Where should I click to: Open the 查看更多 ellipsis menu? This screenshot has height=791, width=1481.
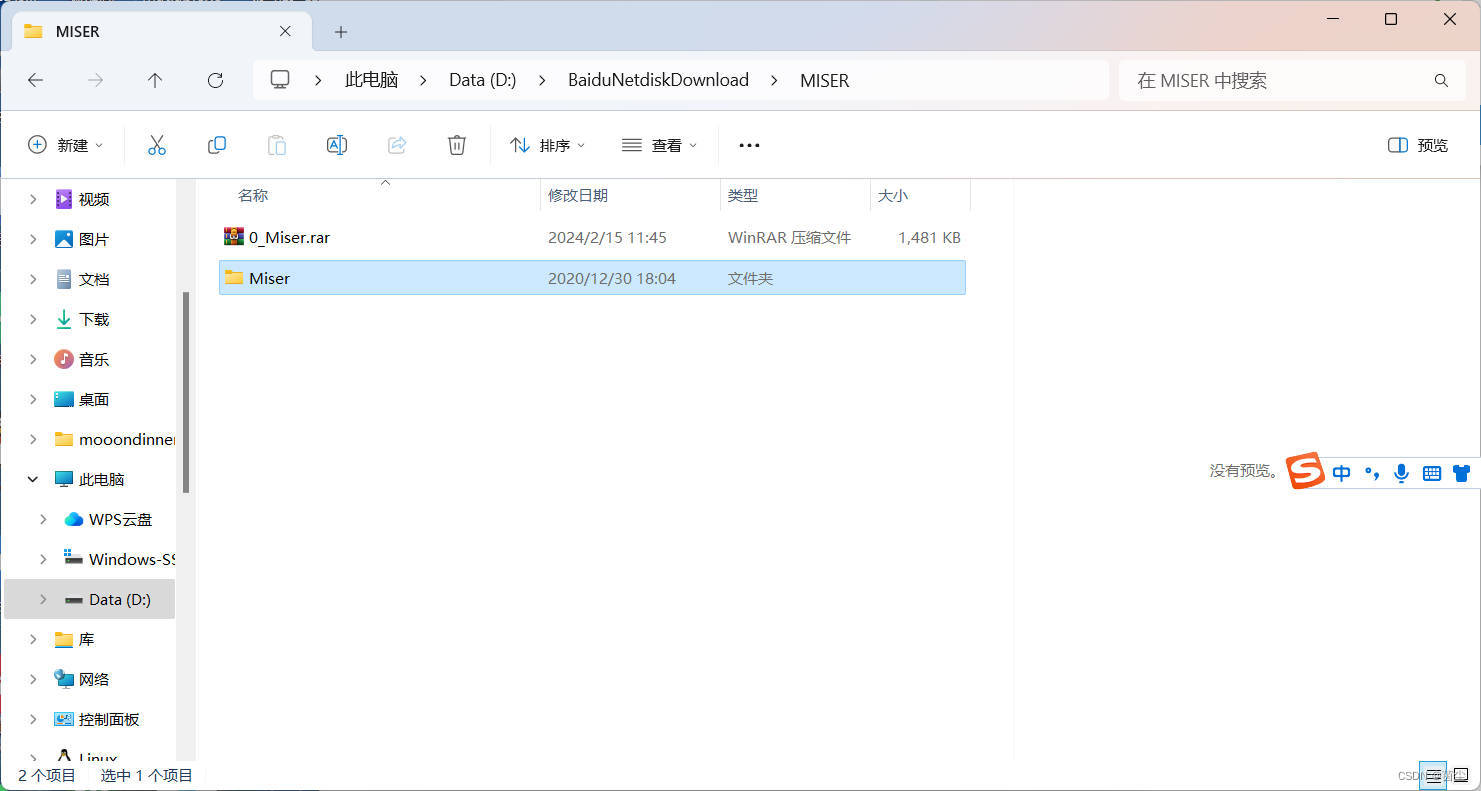[x=748, y=144]
